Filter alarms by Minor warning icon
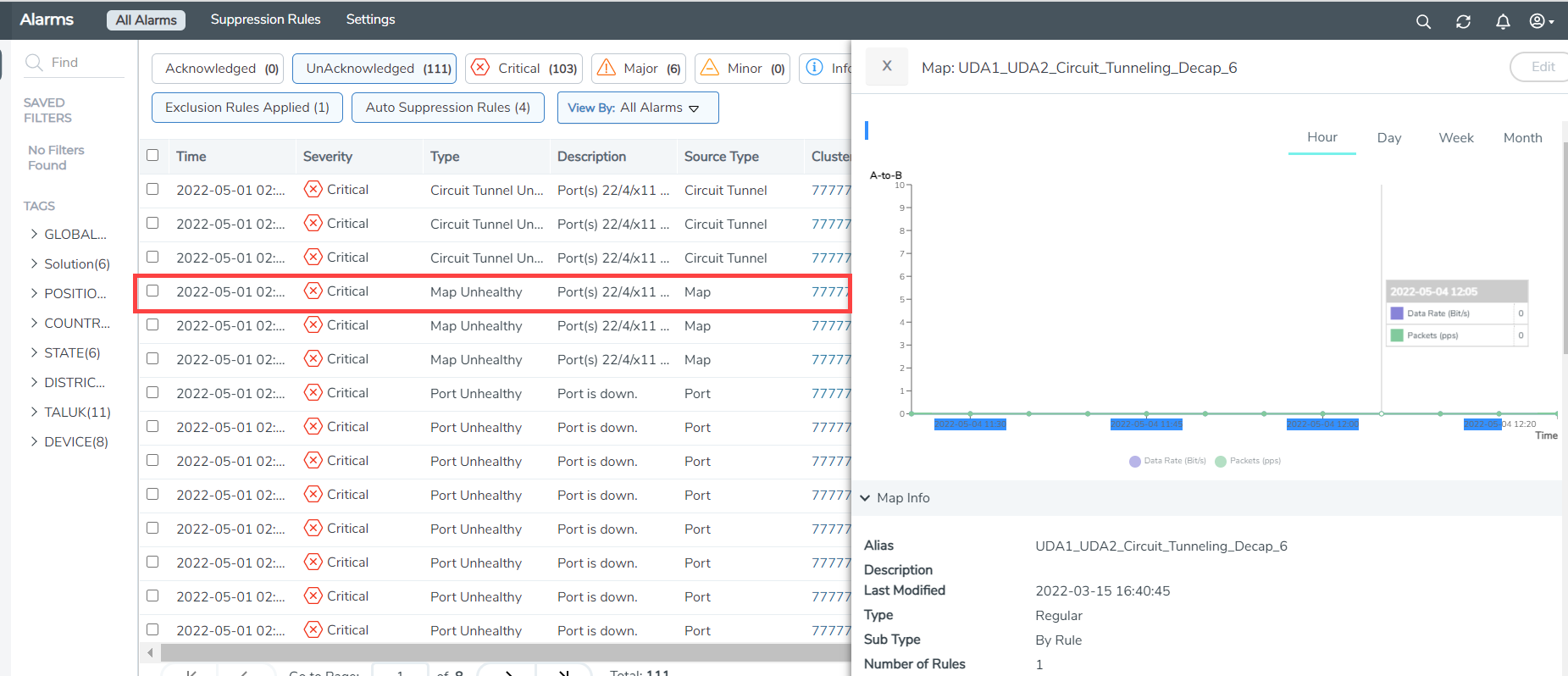 [710, 68]
